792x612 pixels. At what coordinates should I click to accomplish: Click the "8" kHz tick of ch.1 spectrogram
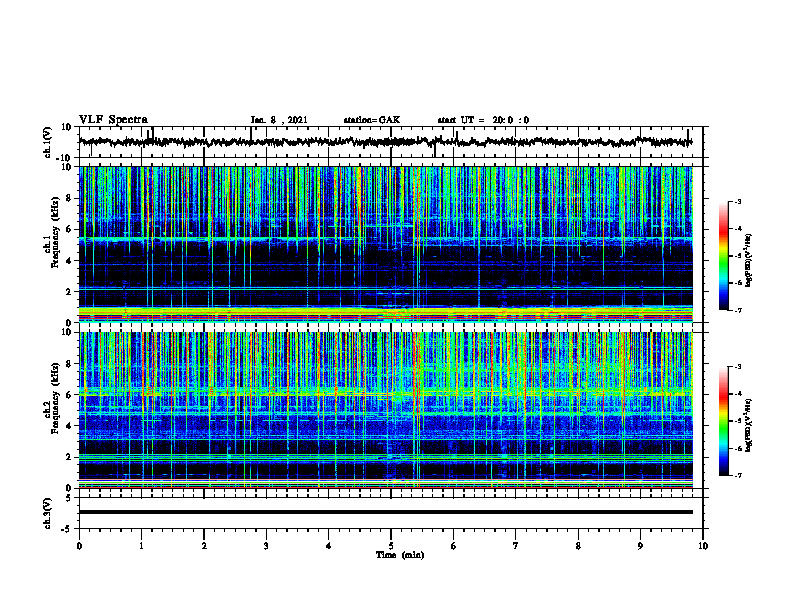pos(69,198)
